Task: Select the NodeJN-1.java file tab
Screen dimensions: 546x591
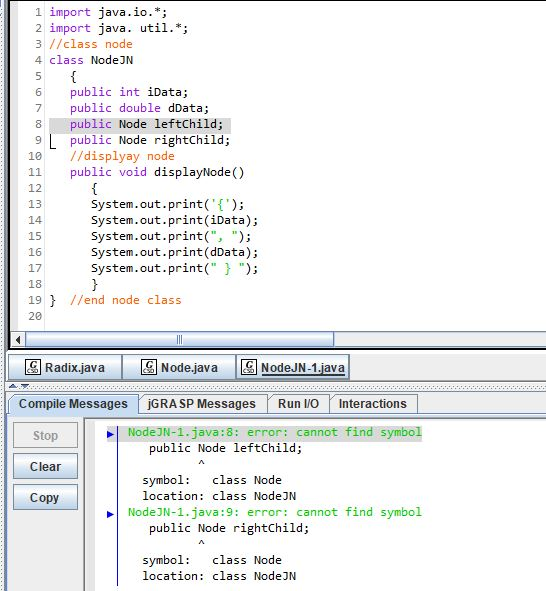Action: click(293, 367)
